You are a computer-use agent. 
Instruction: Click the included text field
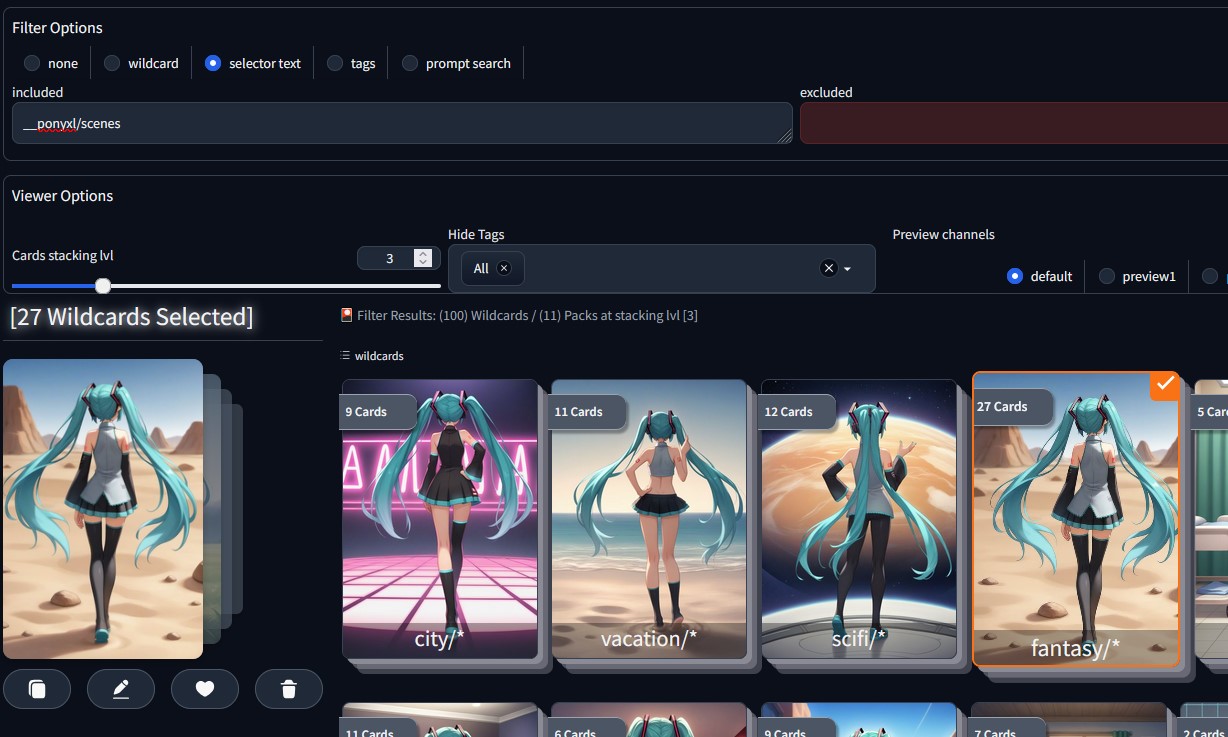400,123
